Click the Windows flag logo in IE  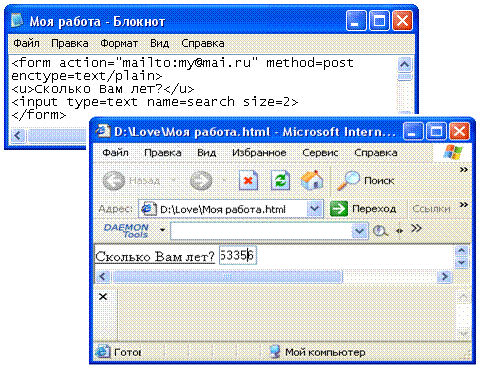453,152
